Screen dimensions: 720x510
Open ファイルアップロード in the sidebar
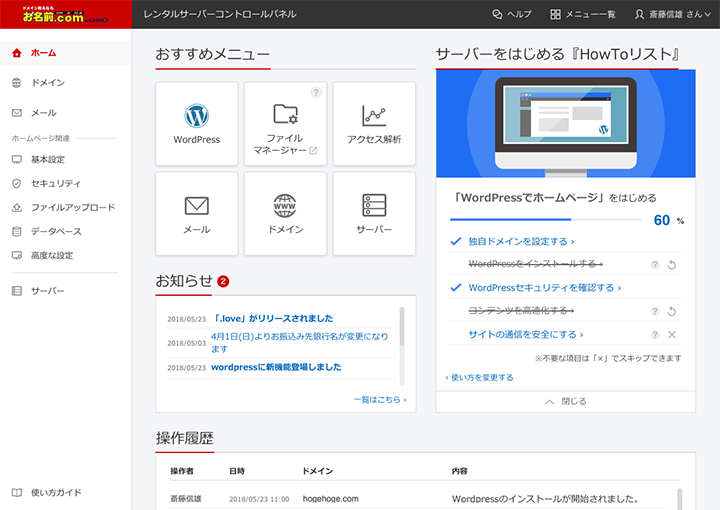[x=65, y=207]
